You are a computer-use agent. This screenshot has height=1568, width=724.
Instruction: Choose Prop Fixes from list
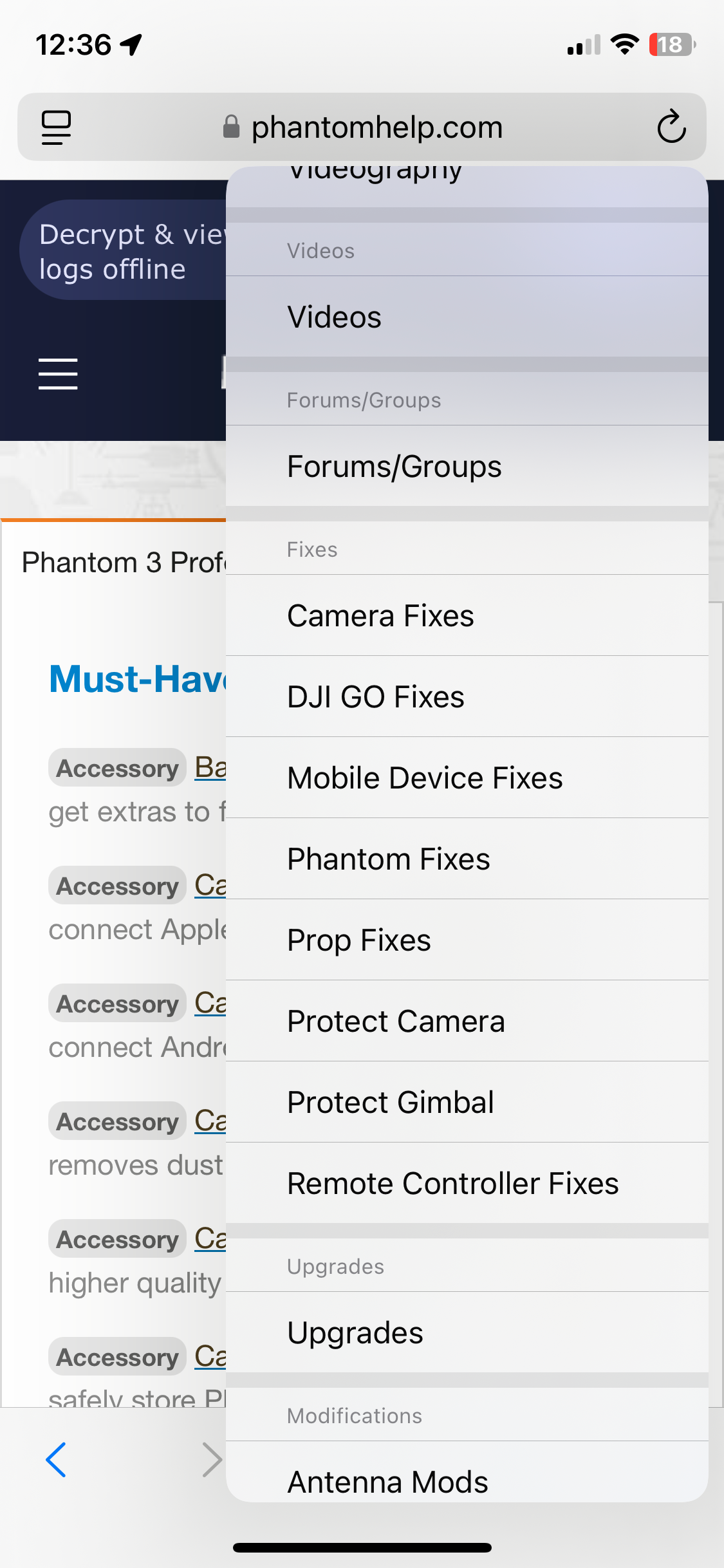click(x=467, y=940)
